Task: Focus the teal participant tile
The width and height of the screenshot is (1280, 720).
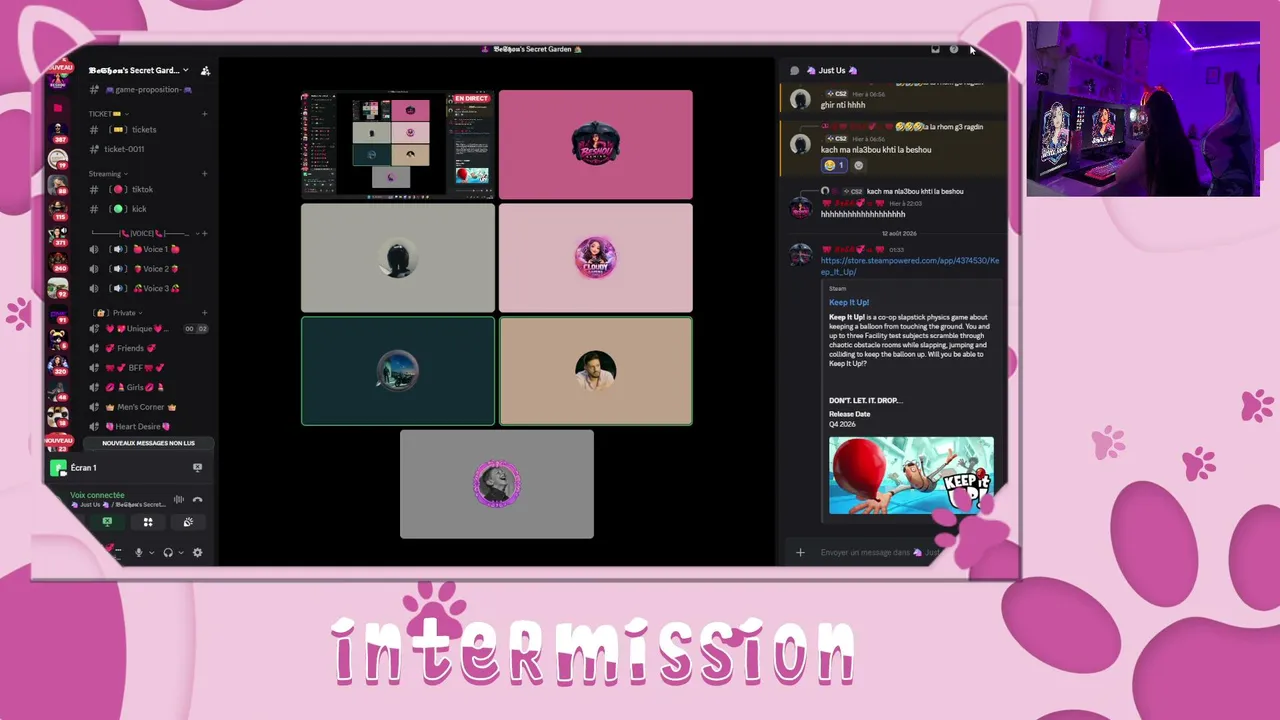Action: [x=398, y=371]
